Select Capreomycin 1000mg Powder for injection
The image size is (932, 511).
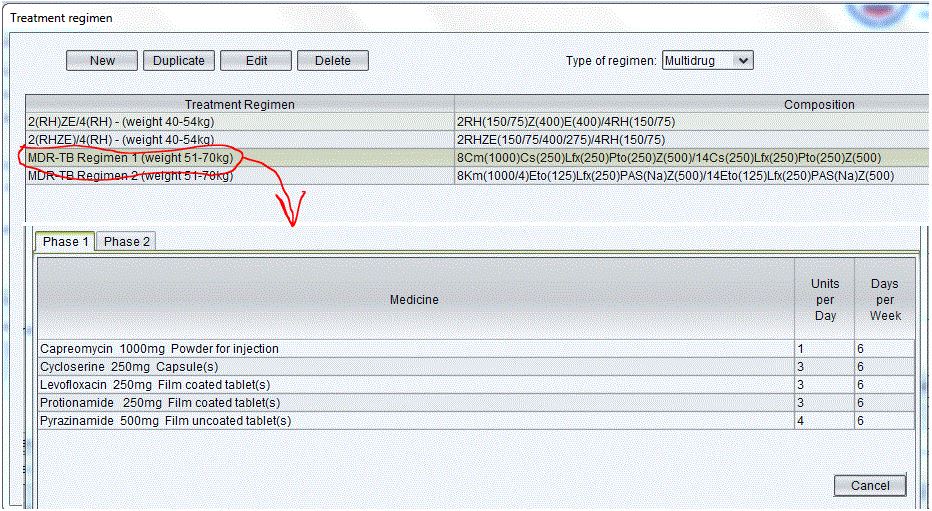pos(415,348)
